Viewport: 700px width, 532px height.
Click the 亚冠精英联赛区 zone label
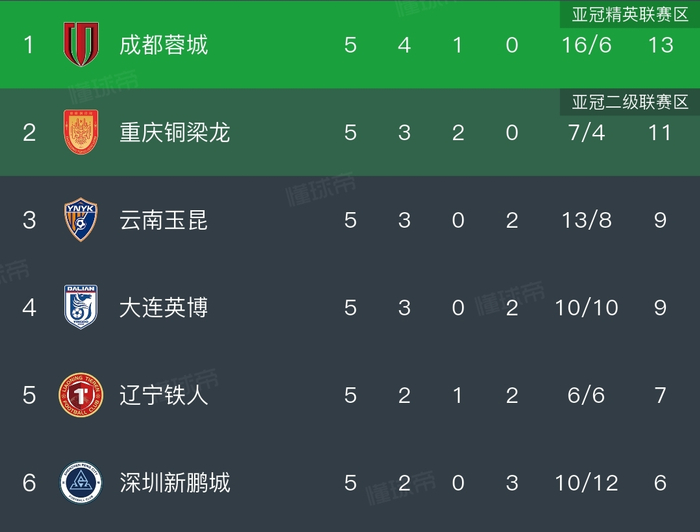pos(630,14)
